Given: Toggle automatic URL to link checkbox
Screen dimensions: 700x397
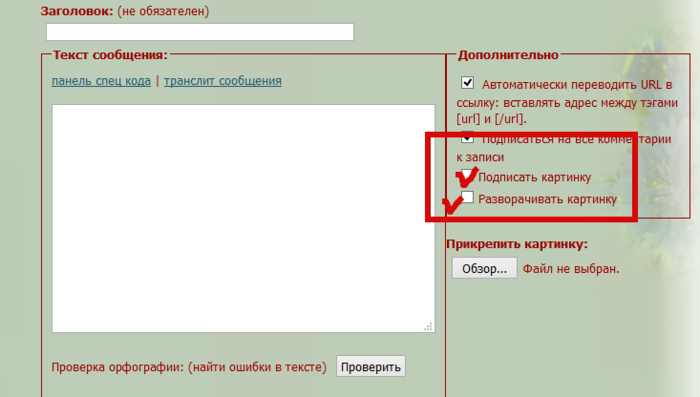Looking at the screenshot, I should point(467,83).
